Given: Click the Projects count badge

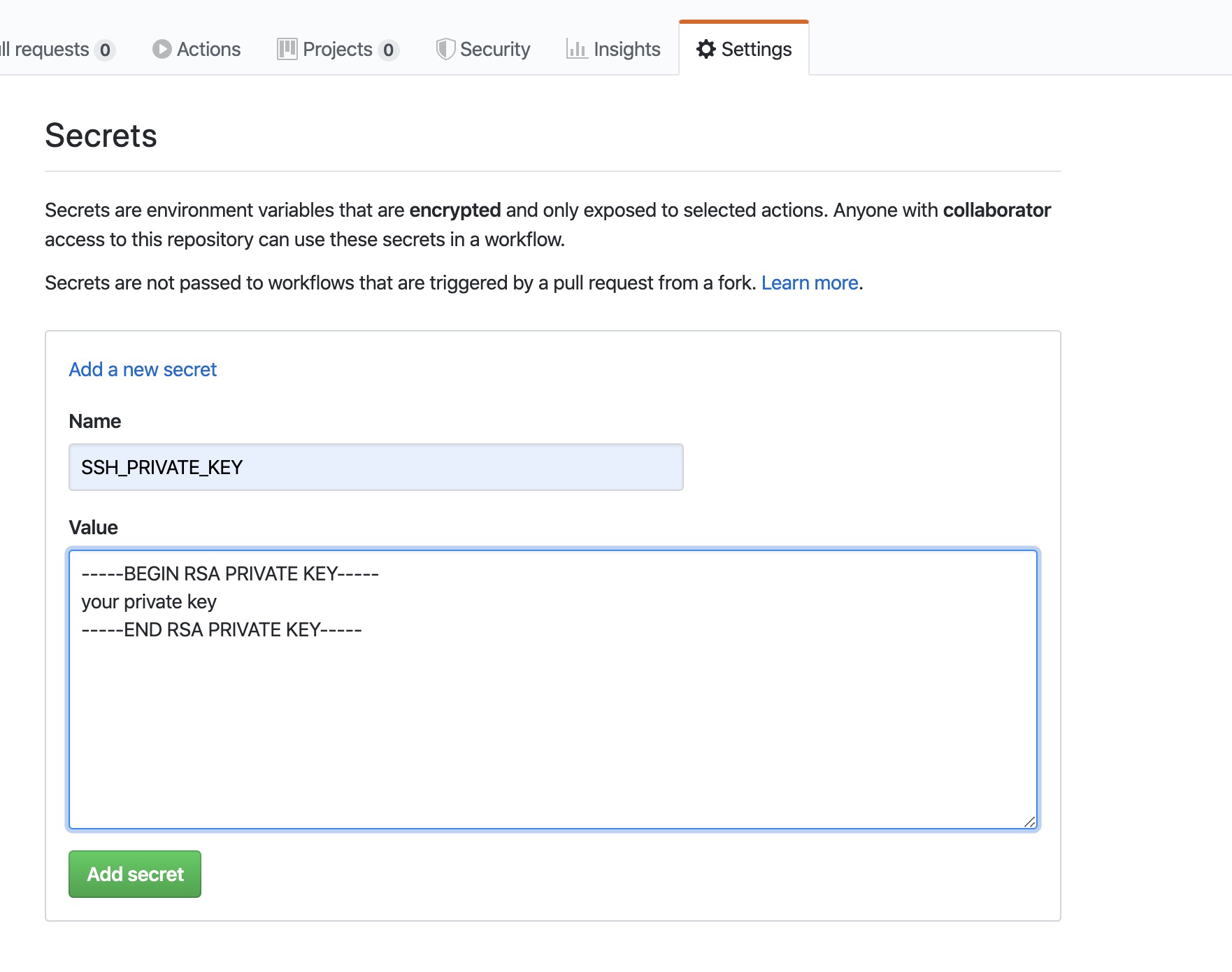Looking at the screenshot, I should 388,50.
